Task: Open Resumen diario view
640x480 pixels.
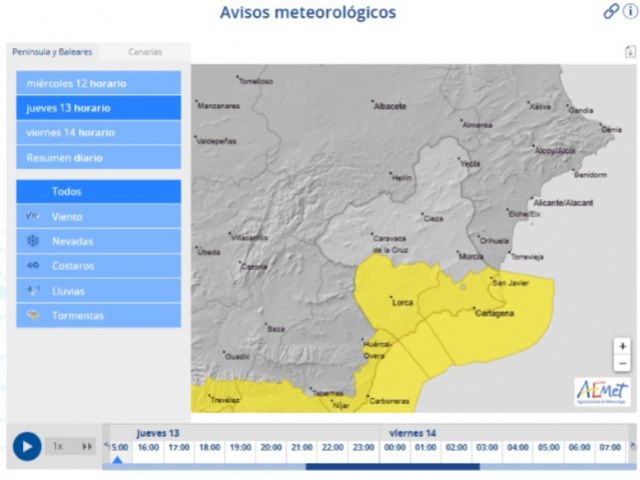Action: click(98, 157)
